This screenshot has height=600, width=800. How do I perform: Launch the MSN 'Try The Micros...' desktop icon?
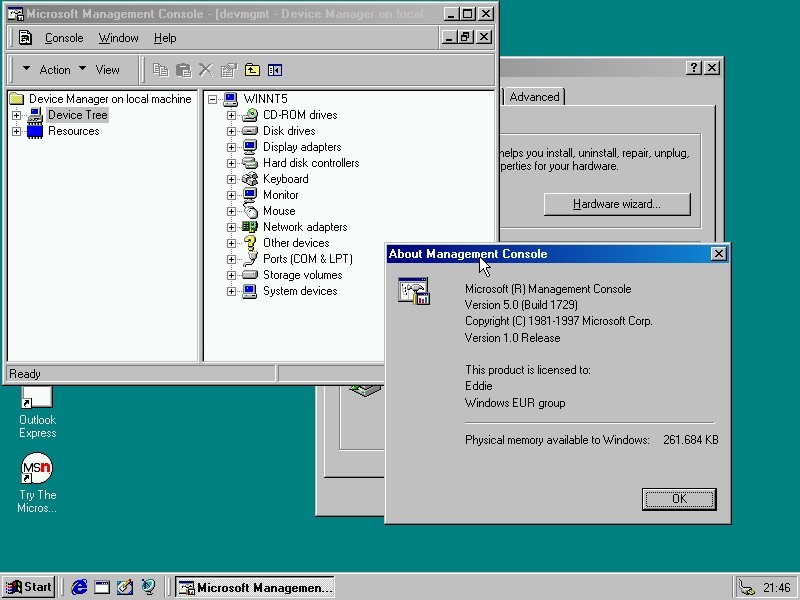37,468
